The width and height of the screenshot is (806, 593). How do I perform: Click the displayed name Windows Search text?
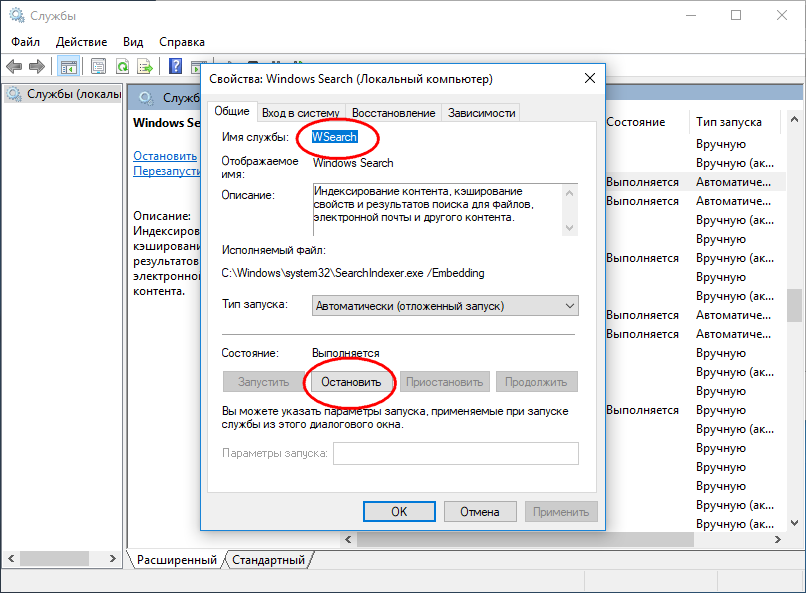[353, 163]
